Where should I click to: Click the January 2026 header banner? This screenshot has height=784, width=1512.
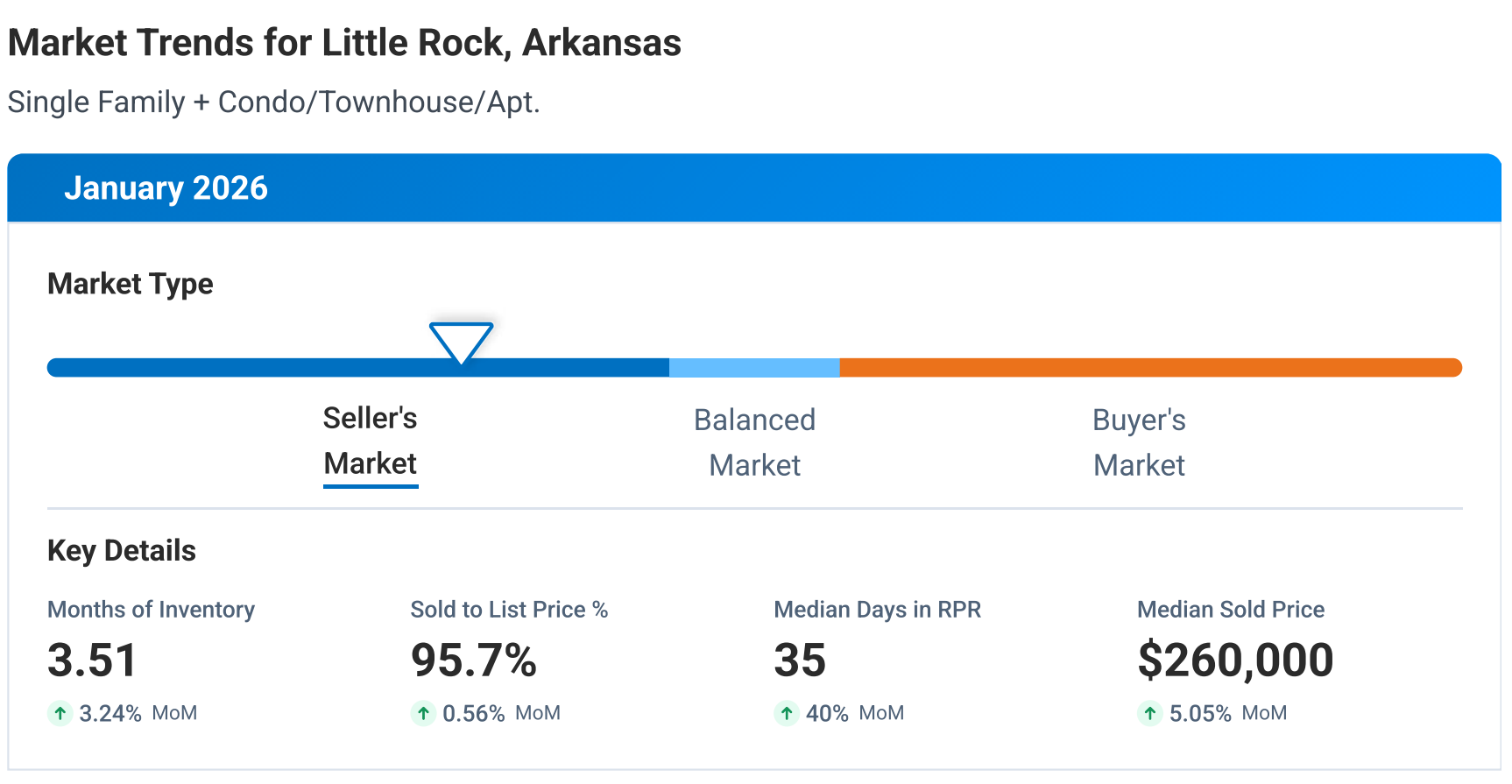pyautogui.click(x=753, y=188)
